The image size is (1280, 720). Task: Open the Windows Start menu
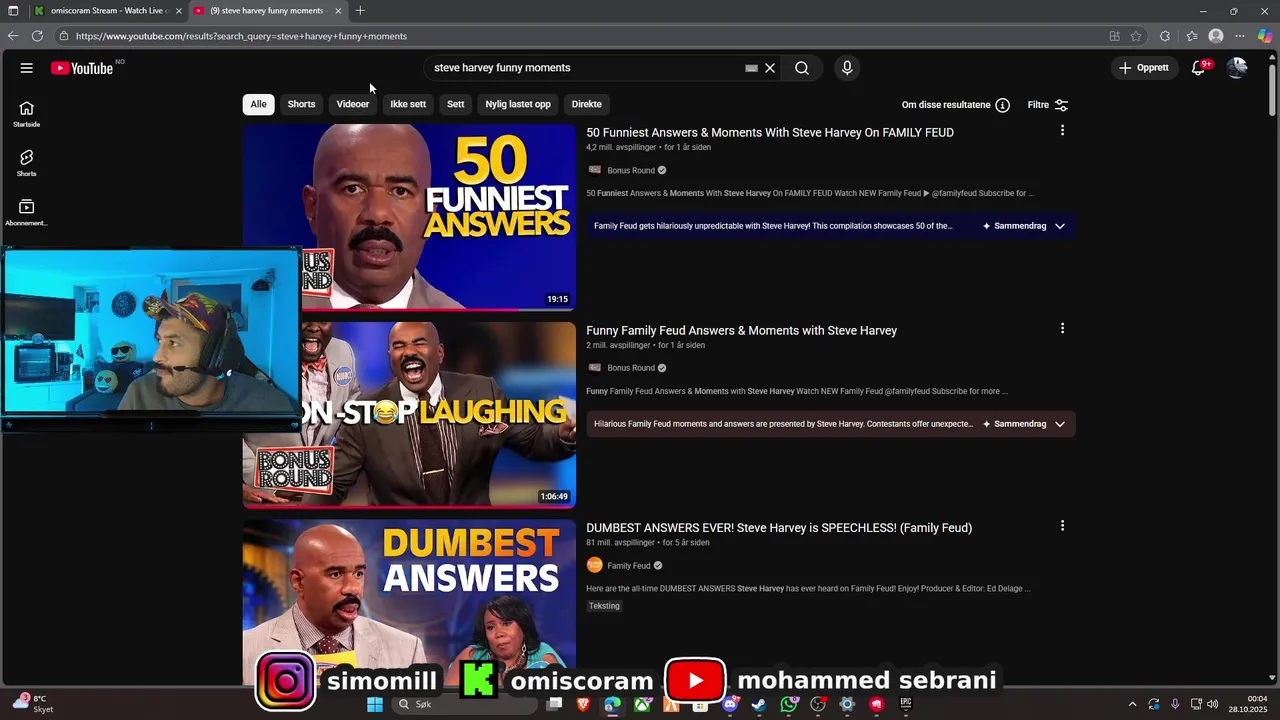[x=375, y=704]
